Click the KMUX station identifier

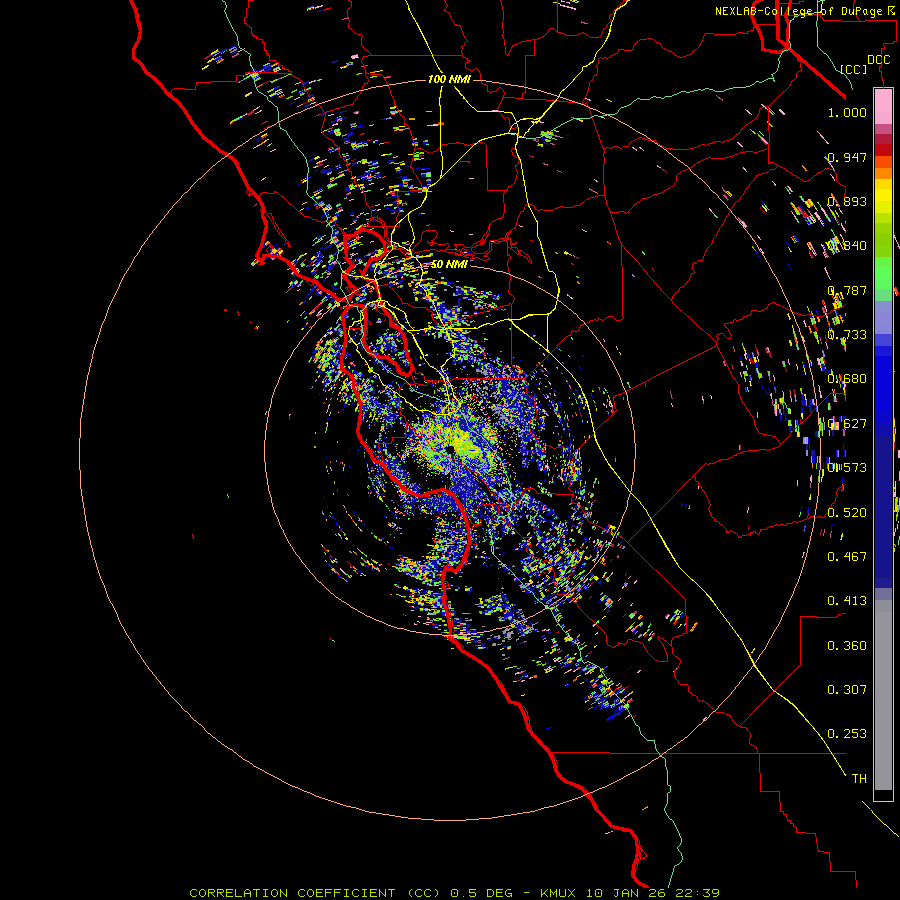pos(557,893)
